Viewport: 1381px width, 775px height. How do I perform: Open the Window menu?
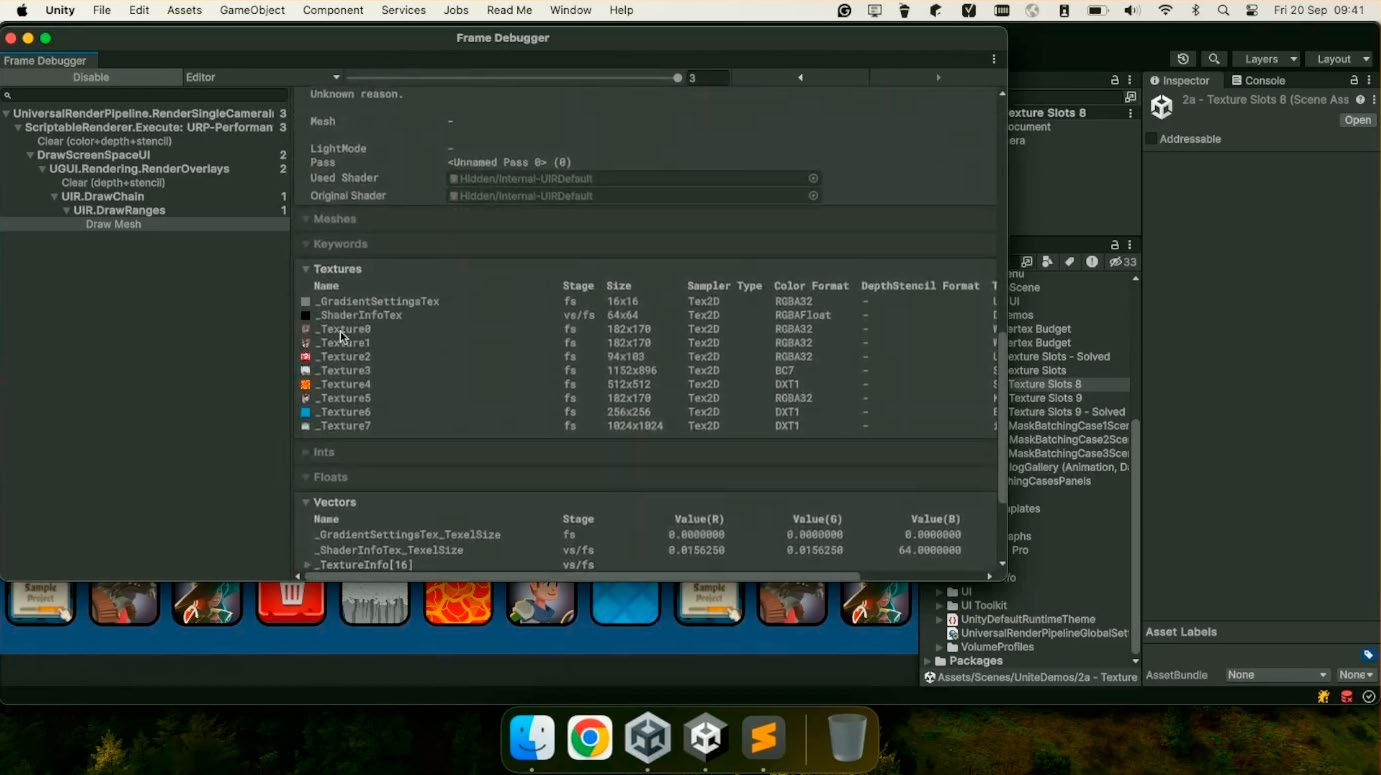click(x=571, y=10)
